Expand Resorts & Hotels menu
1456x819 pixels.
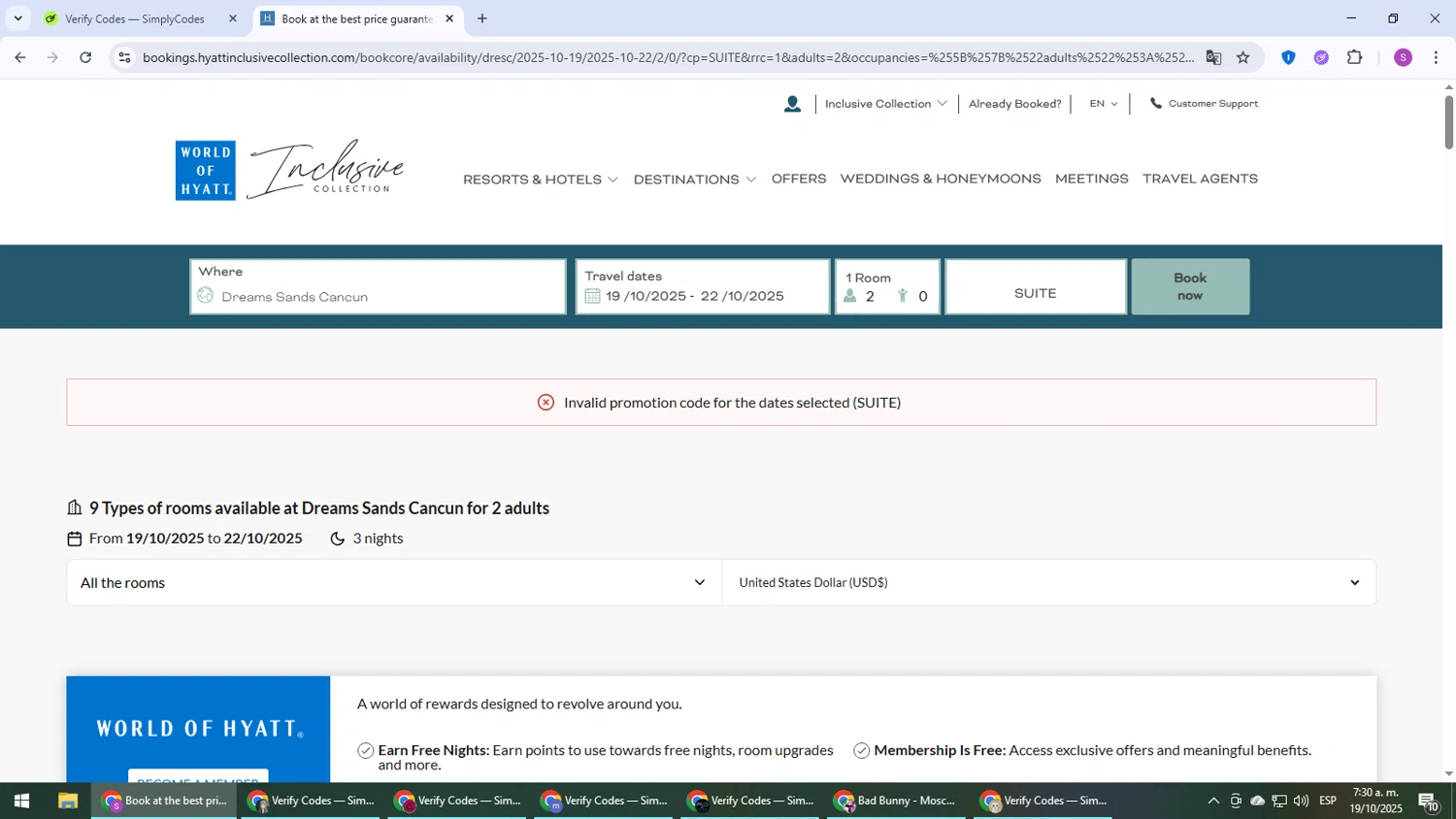540,180
